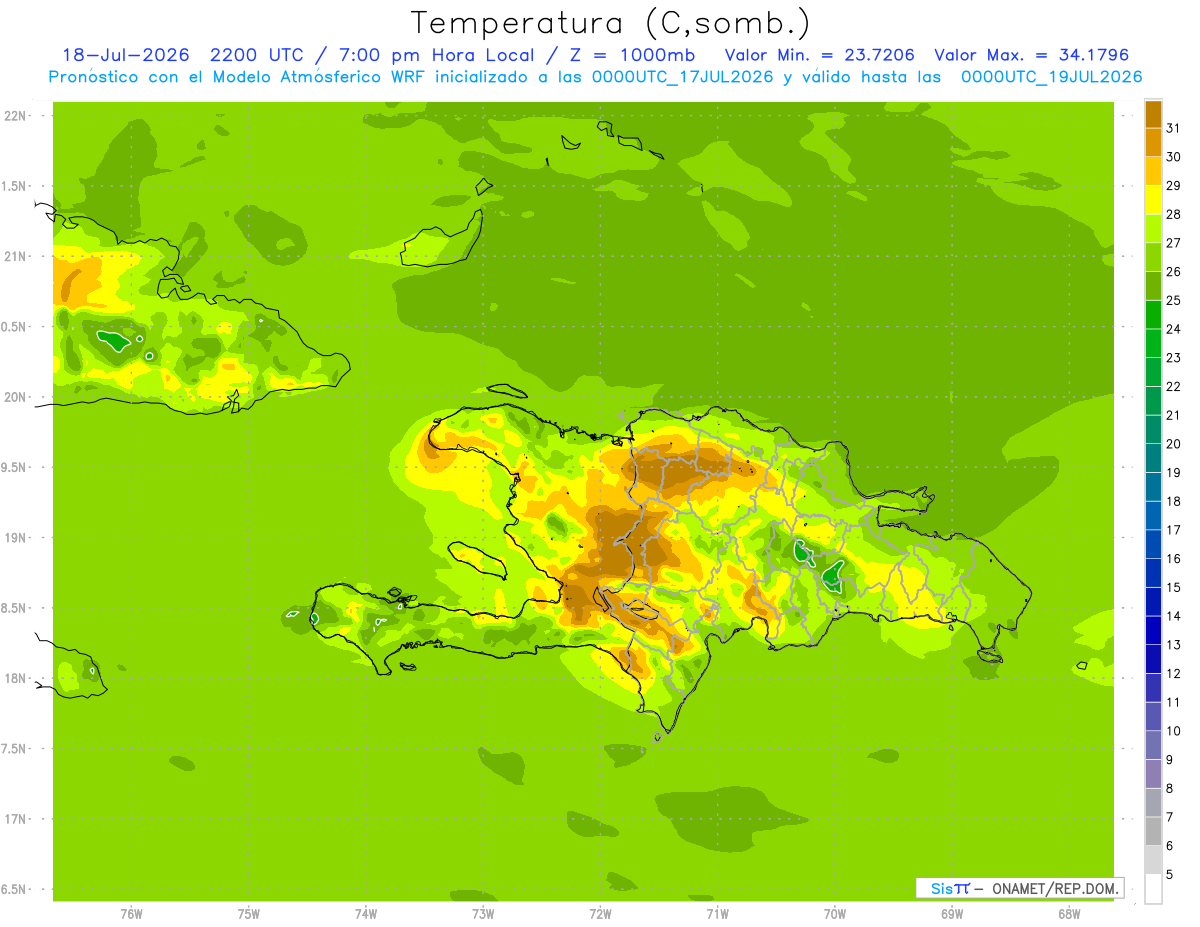This screenshot has width=1200, height=927.
Task: Click the 'Temperatura (C,somb.)' chart title
Action: pos(610,23)
